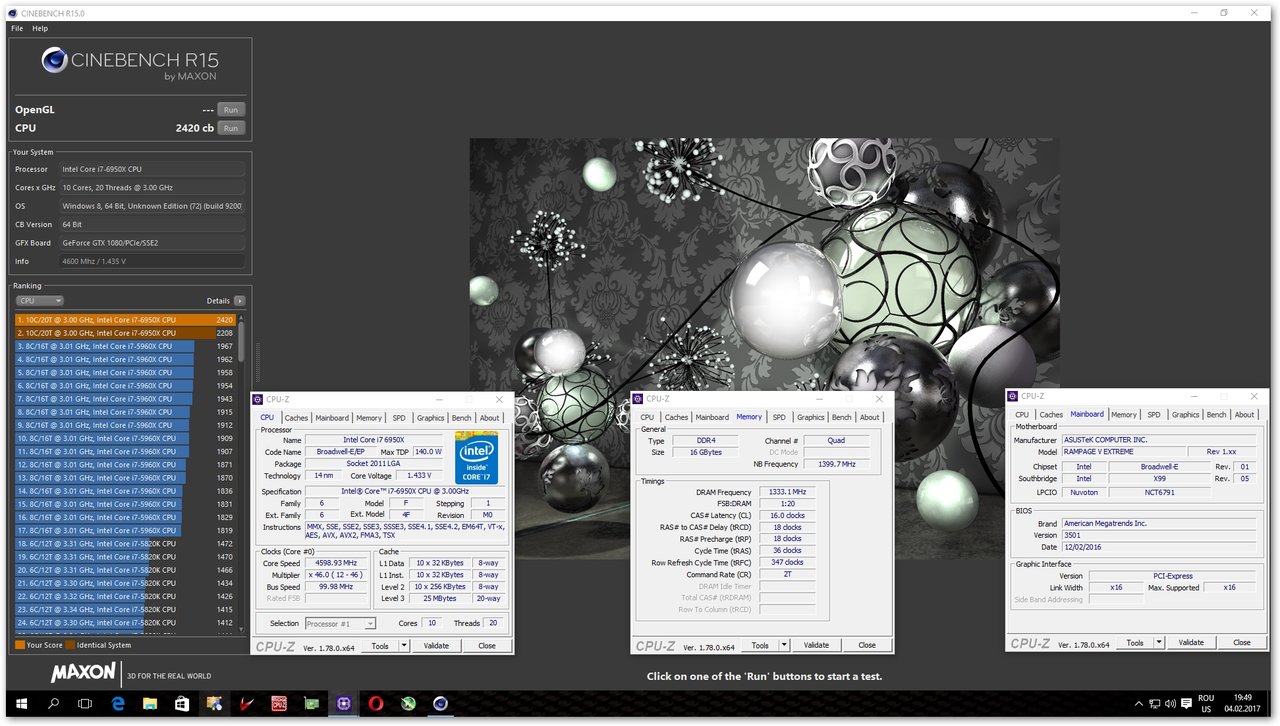Click Close in the CPU-Z CPU window

tap(487, 646)
